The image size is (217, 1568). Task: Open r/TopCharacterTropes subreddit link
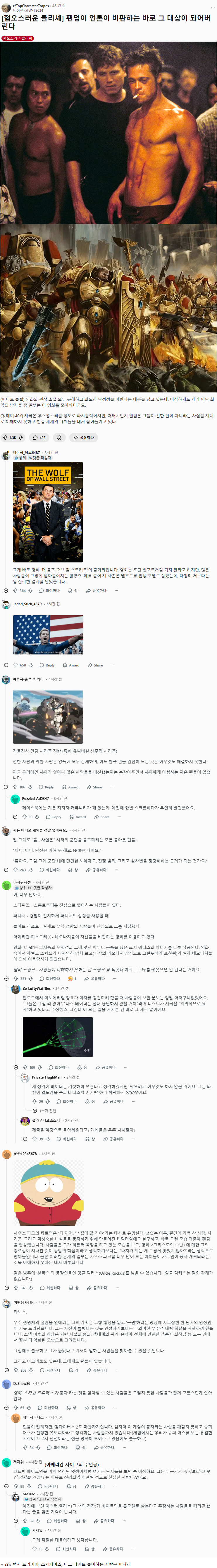(31, 6)
